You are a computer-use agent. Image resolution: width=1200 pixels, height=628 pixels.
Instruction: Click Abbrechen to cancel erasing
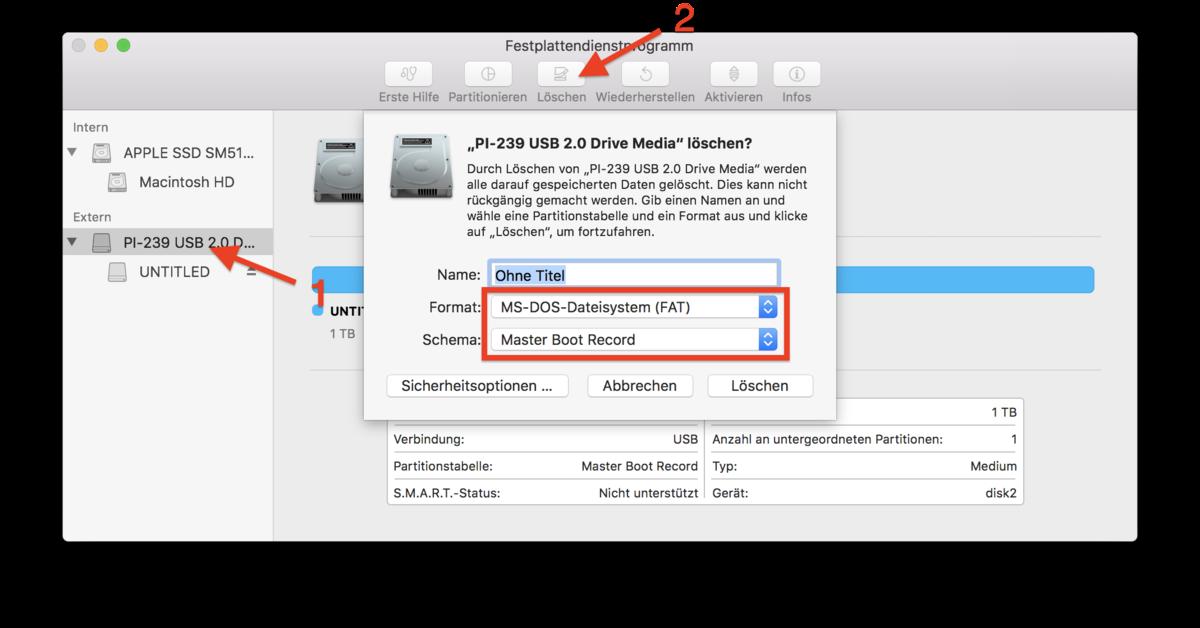[640, 385]
